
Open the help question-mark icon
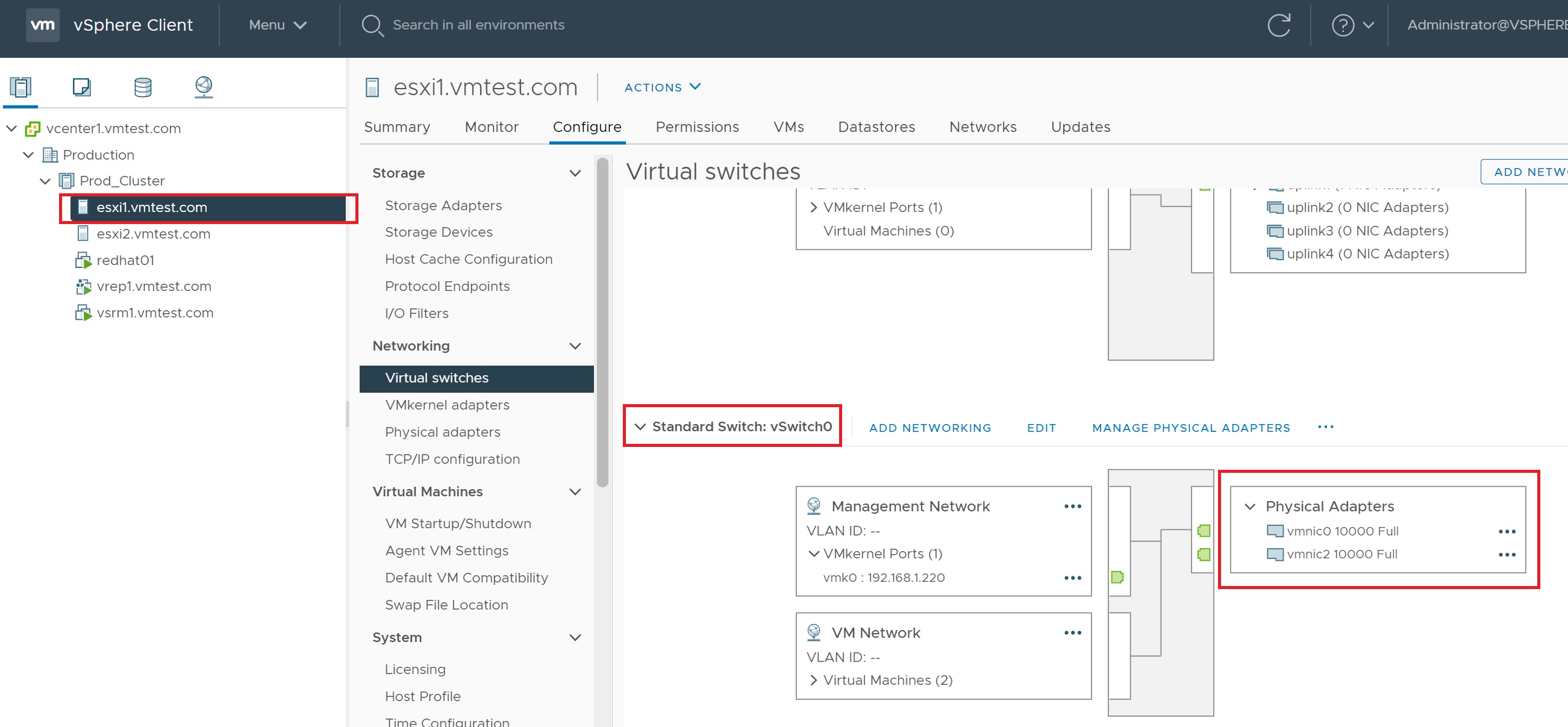coord(1343,25)
